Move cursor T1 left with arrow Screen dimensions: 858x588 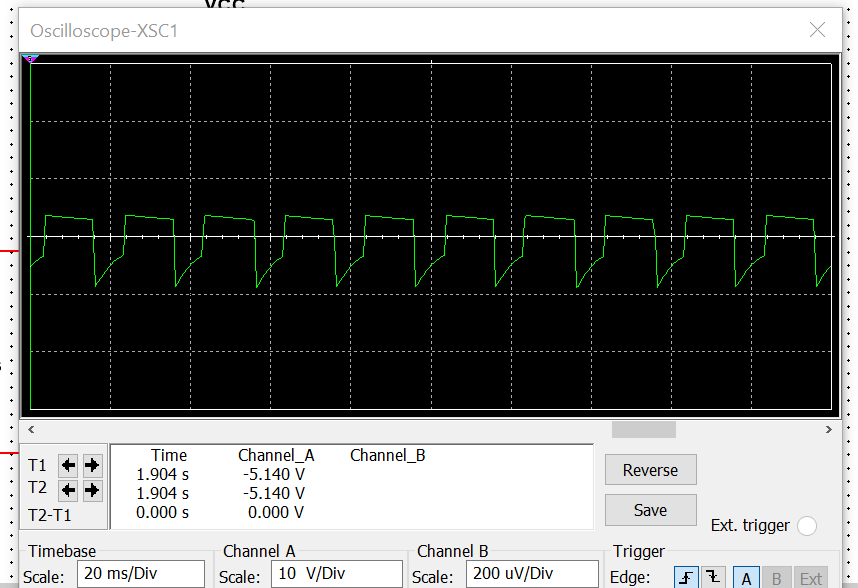tap(68, 465)
